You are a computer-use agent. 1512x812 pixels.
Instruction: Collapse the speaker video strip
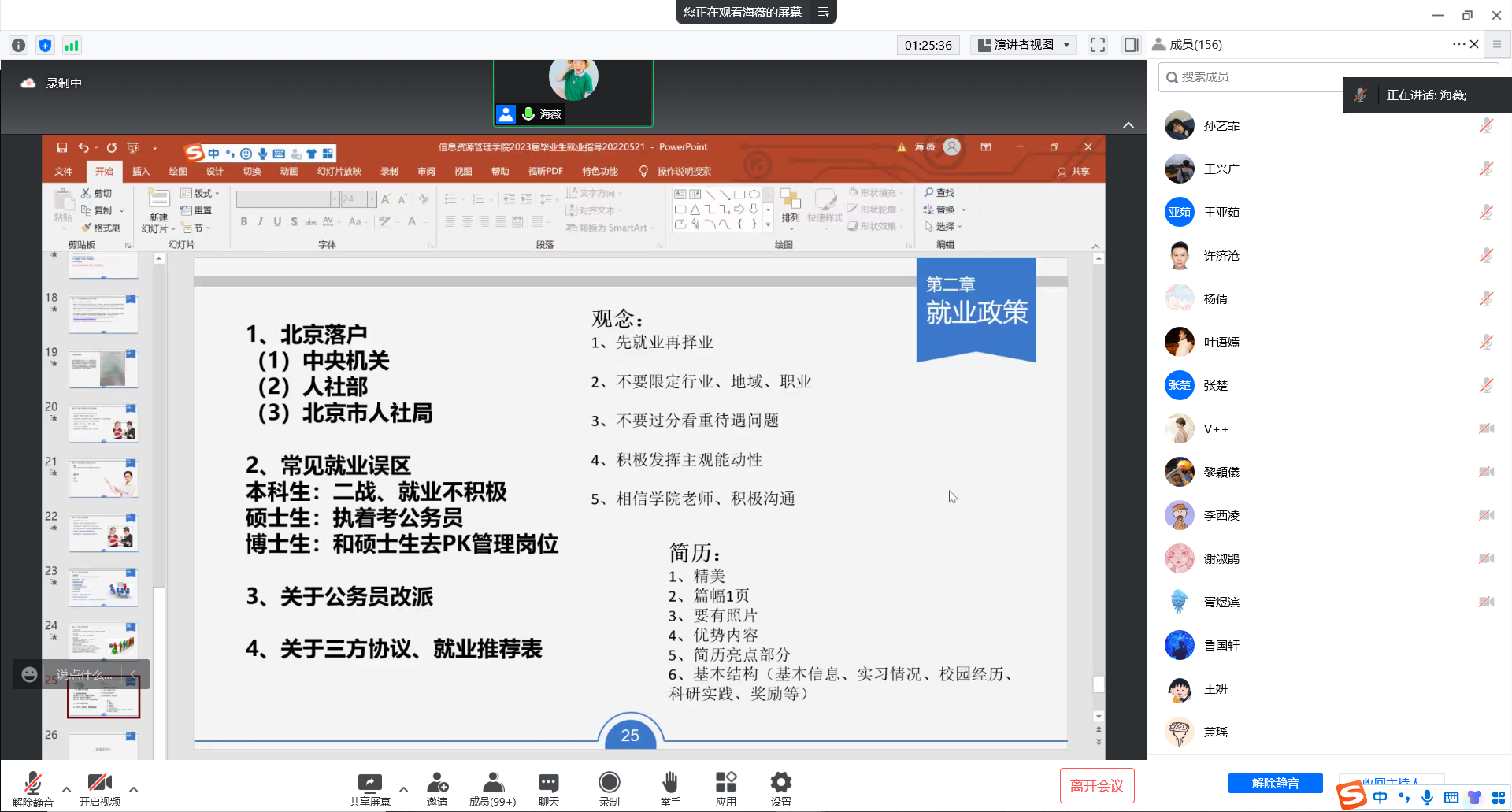1128,125
